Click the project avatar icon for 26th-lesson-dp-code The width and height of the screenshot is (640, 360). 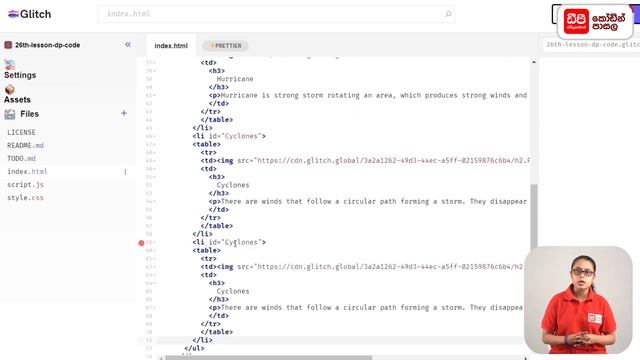8,45
